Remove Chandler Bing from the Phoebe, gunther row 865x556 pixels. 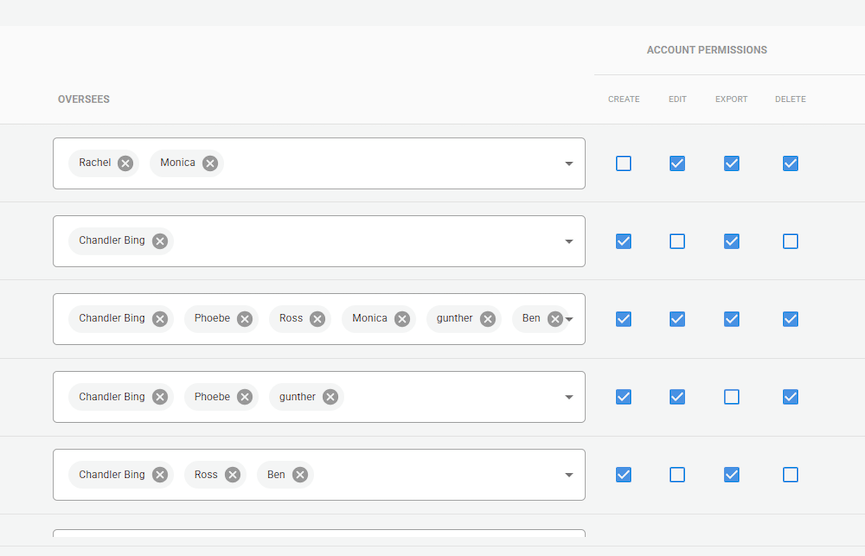tap(160, 397)
